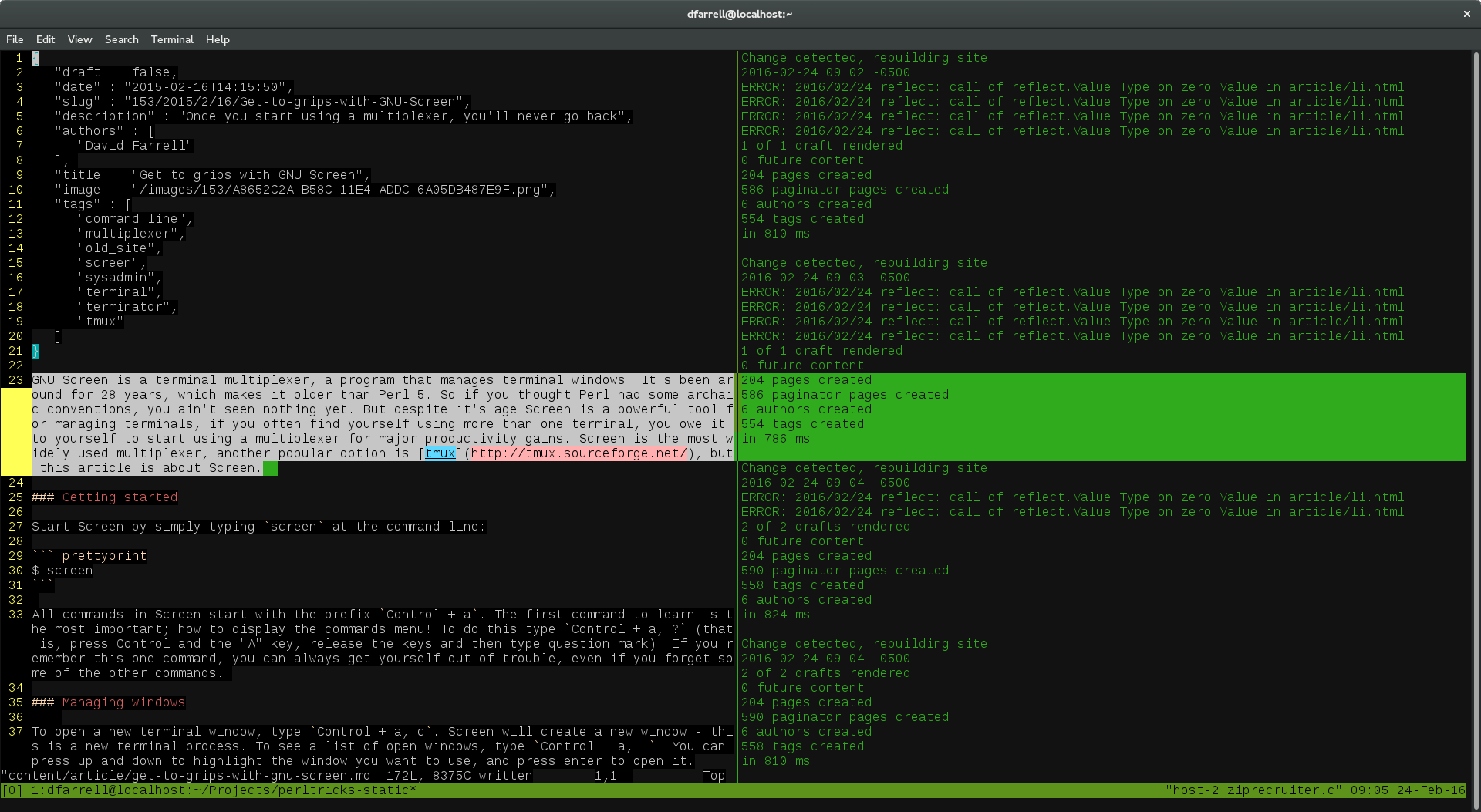Click the terminal's vertical scrollbar
The image size is (1481, 812).
tap(1476, 416)
